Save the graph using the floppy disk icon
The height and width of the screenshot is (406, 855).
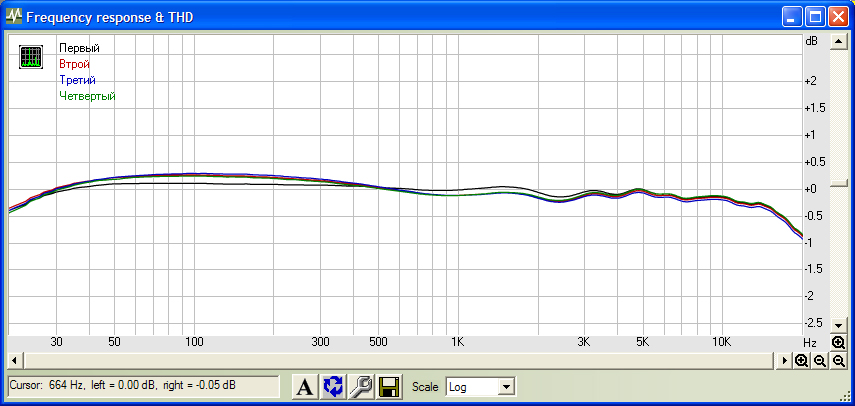[388, 387]
